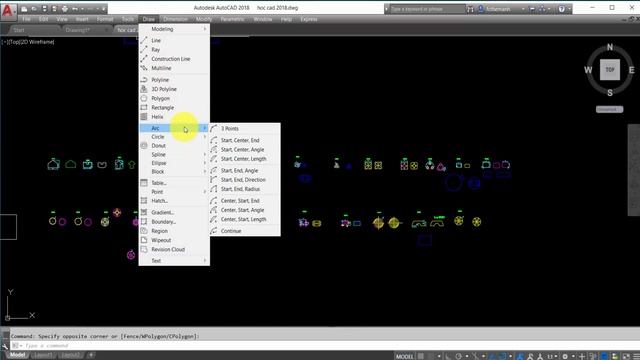The height and width of the screenshot is (360, 640).
Task: Open Gradient... from the Draw menu
Action: [x=174, y=213]
